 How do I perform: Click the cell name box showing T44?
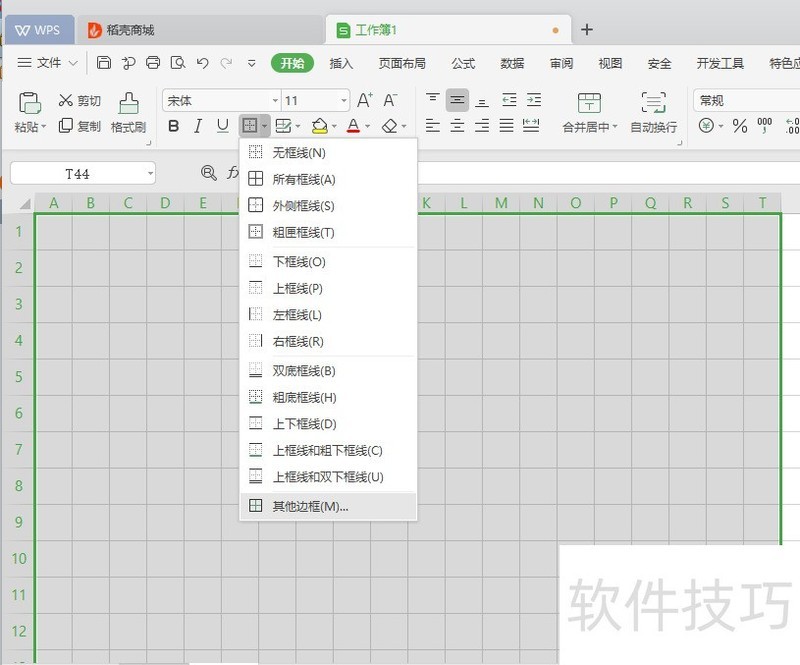click(77, 174)
